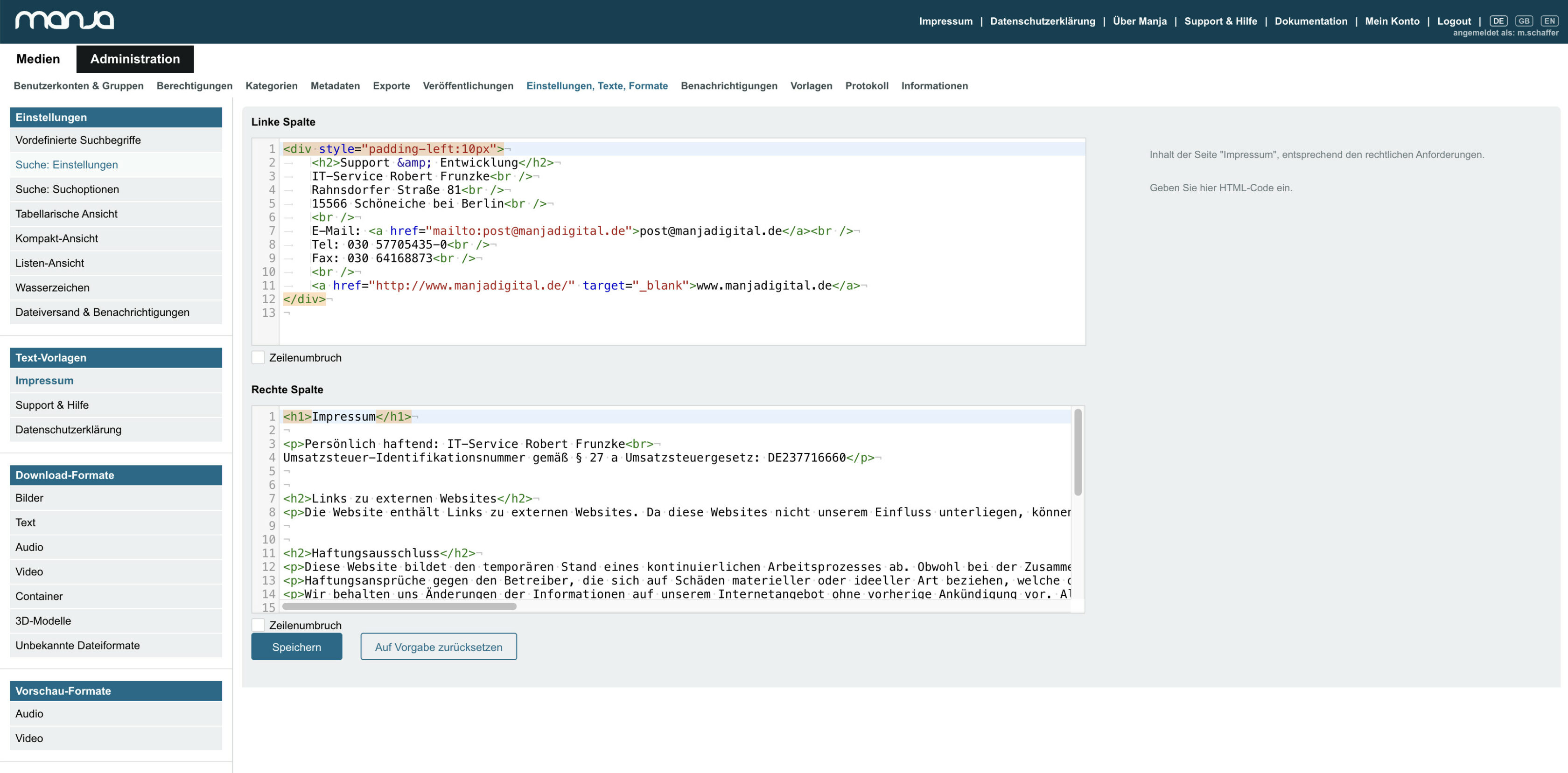Enable Zeilenumbruch for Rechte Spalte
Screen dimensions: 1568x773
point(258,625)
